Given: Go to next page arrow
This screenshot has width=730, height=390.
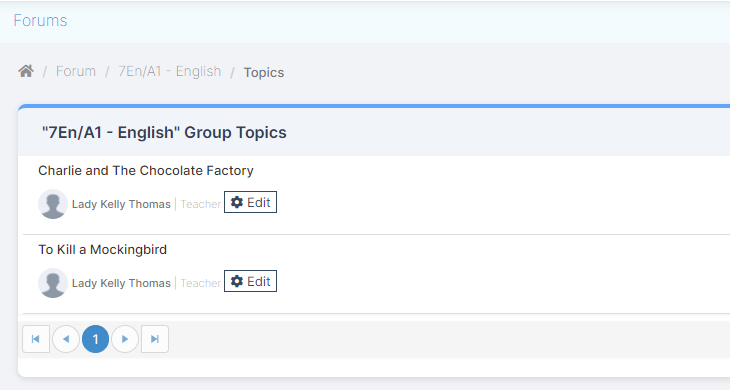Looking at the screenshot, I should point(125,339).
